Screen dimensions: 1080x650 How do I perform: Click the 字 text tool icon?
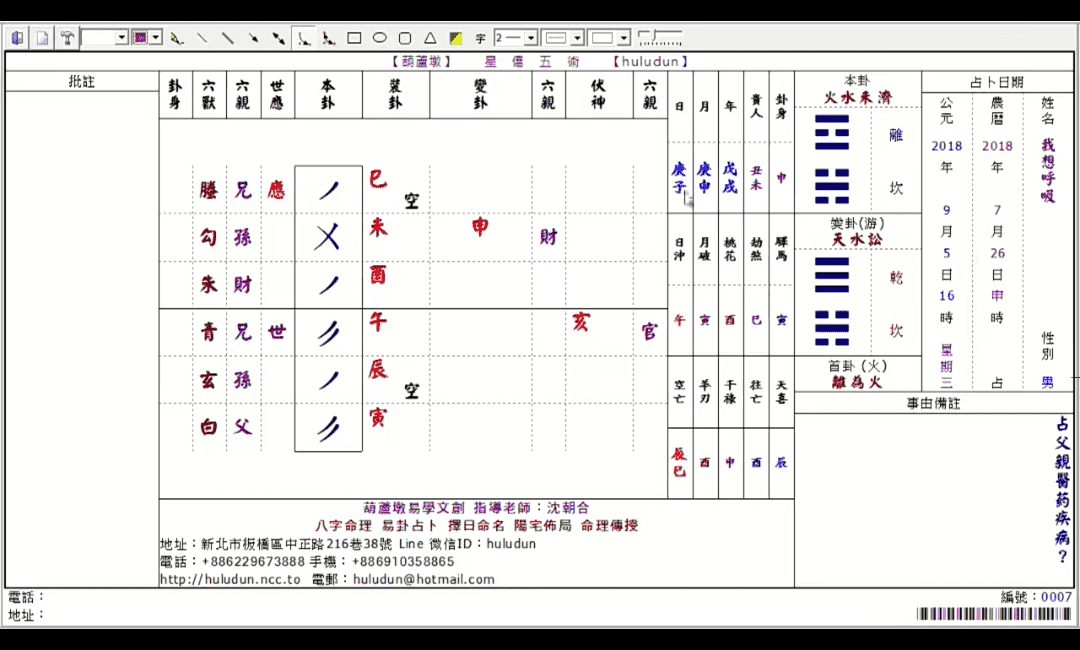480,38
